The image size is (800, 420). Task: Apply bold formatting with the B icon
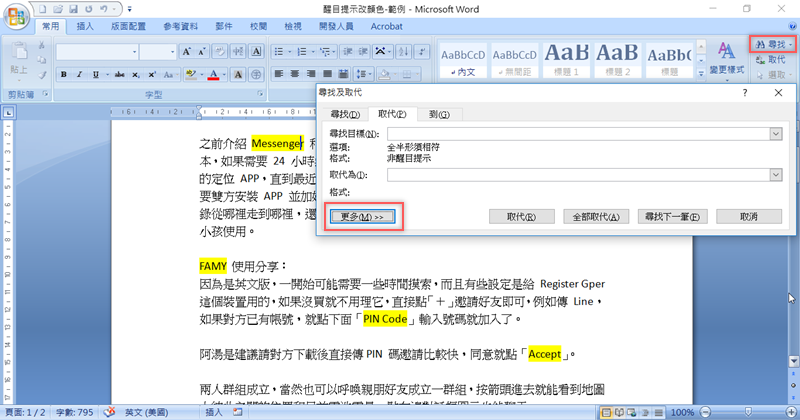(x=64, y=75)
